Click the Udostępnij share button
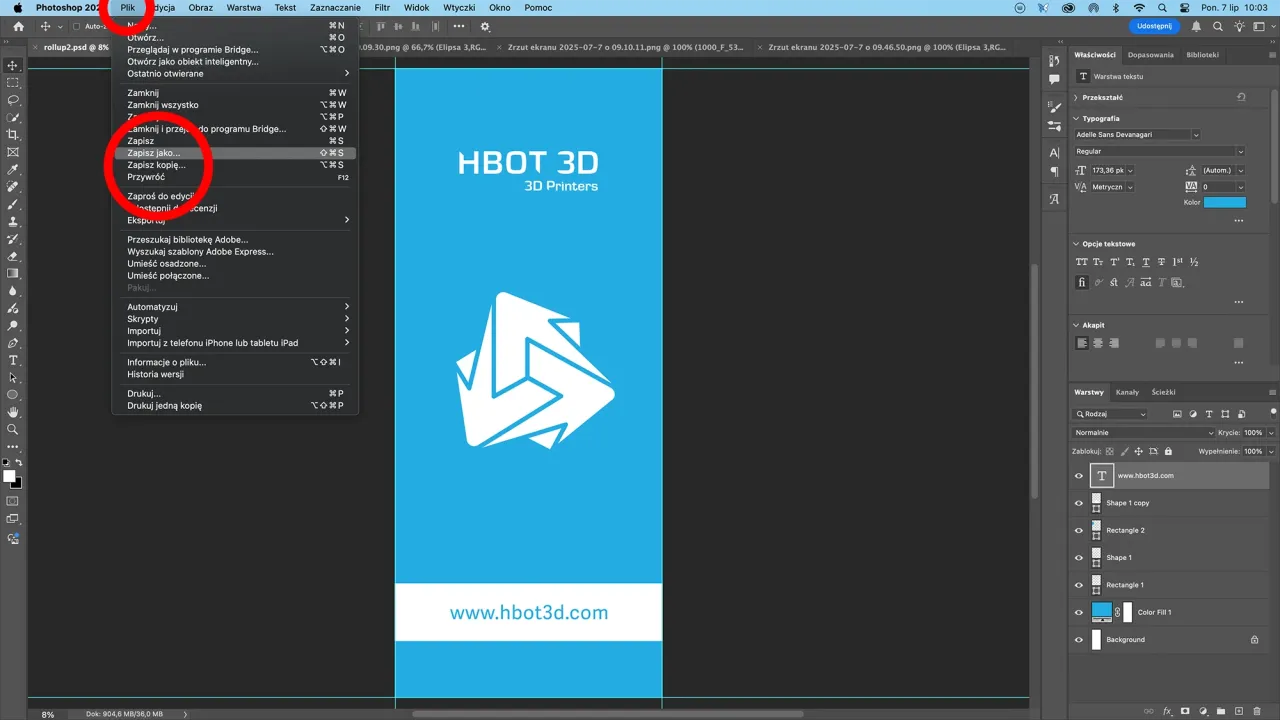Image resolution: width=1280 pixels, height=720 pixels. coord(1154,26)
